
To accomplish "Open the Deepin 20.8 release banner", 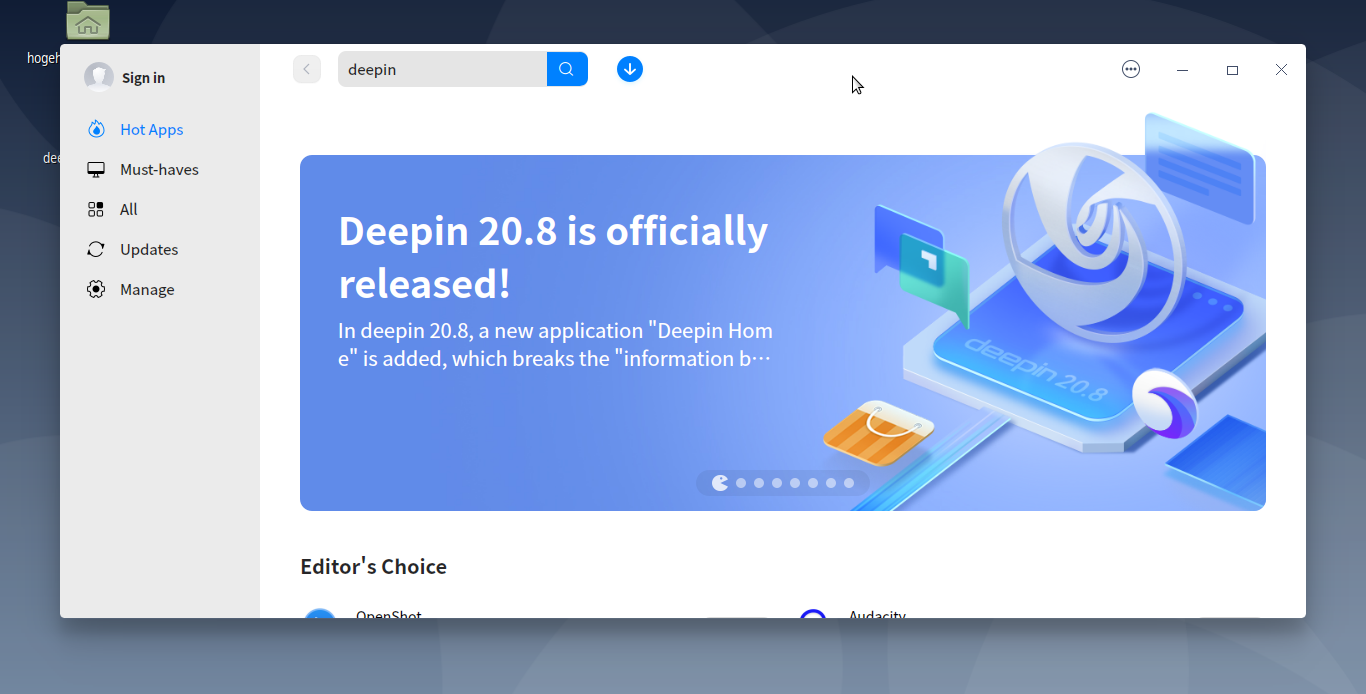I will [x=783, y=333].
